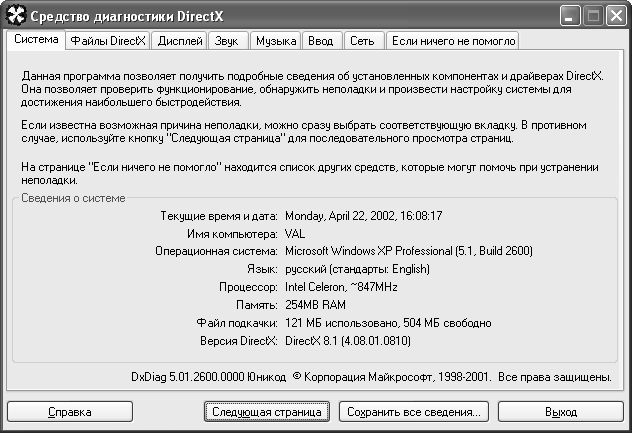Click the Память label

tap(257, 305)
